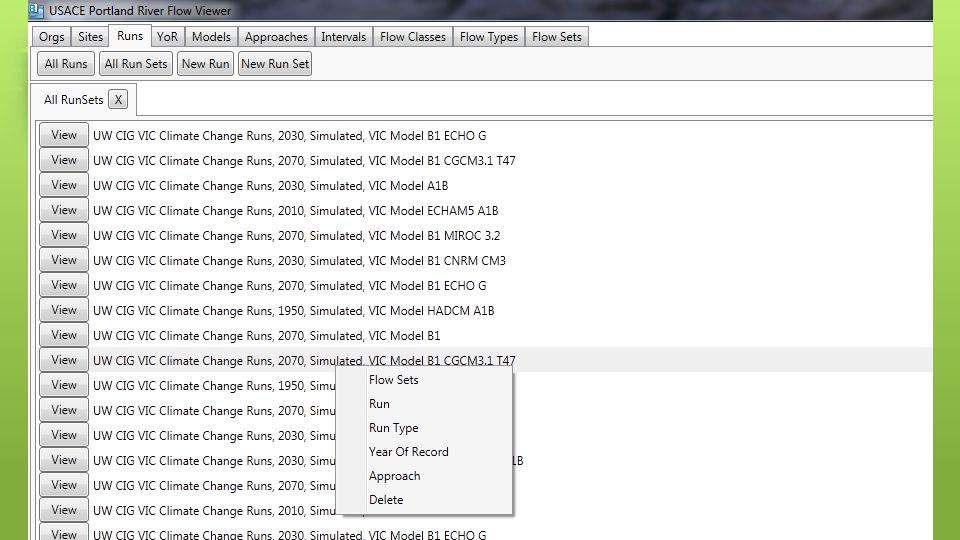Image resolution: width=960 pixels, height=540 pixels.
Task: Open the Flow Sets tab
Action: 557,37
